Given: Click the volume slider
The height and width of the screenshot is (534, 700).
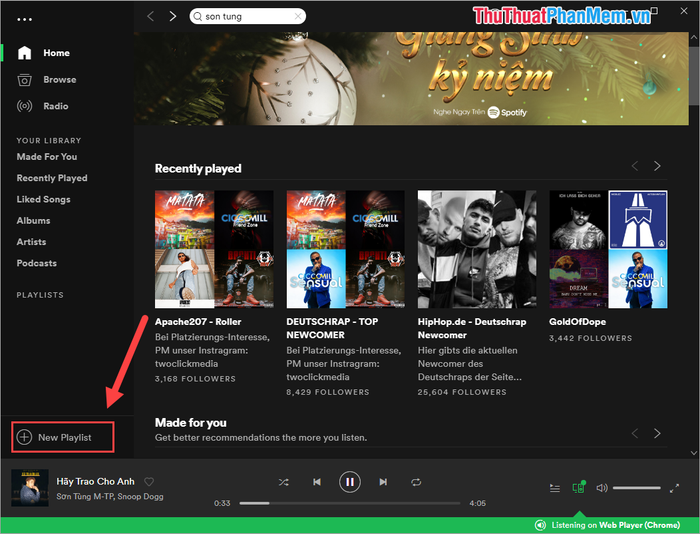Looking at the screenshot, I should coord(637,488).
